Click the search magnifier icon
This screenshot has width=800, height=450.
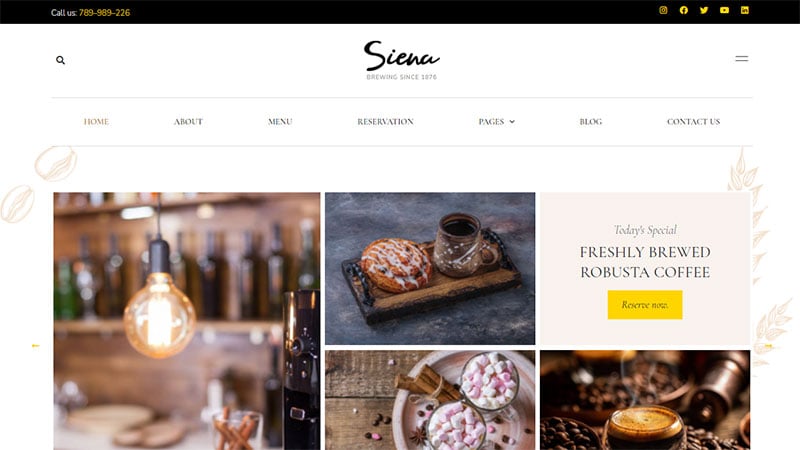pos(60,60)
